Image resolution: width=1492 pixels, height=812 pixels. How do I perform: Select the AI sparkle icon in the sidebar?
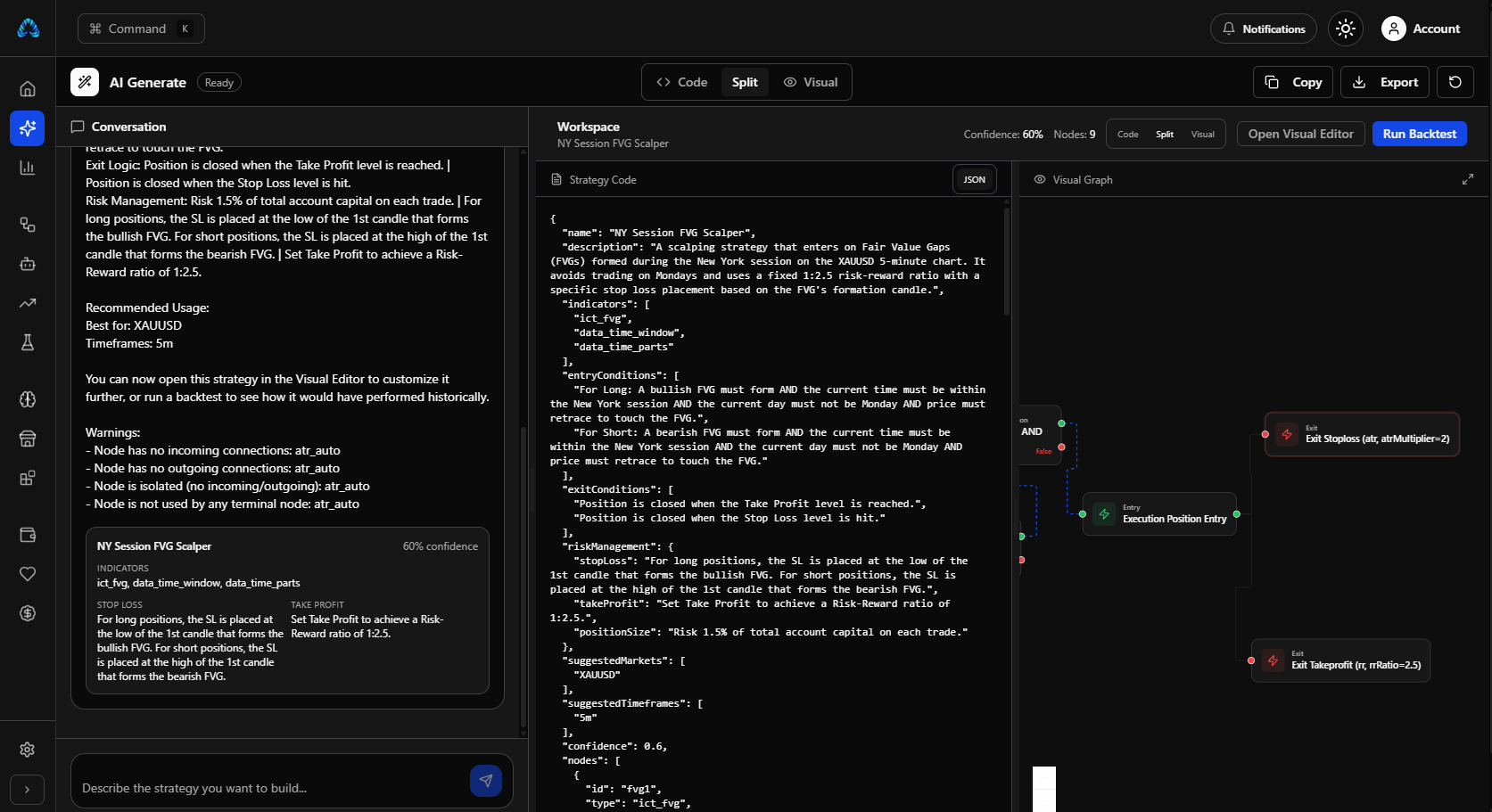click(28, 128)
